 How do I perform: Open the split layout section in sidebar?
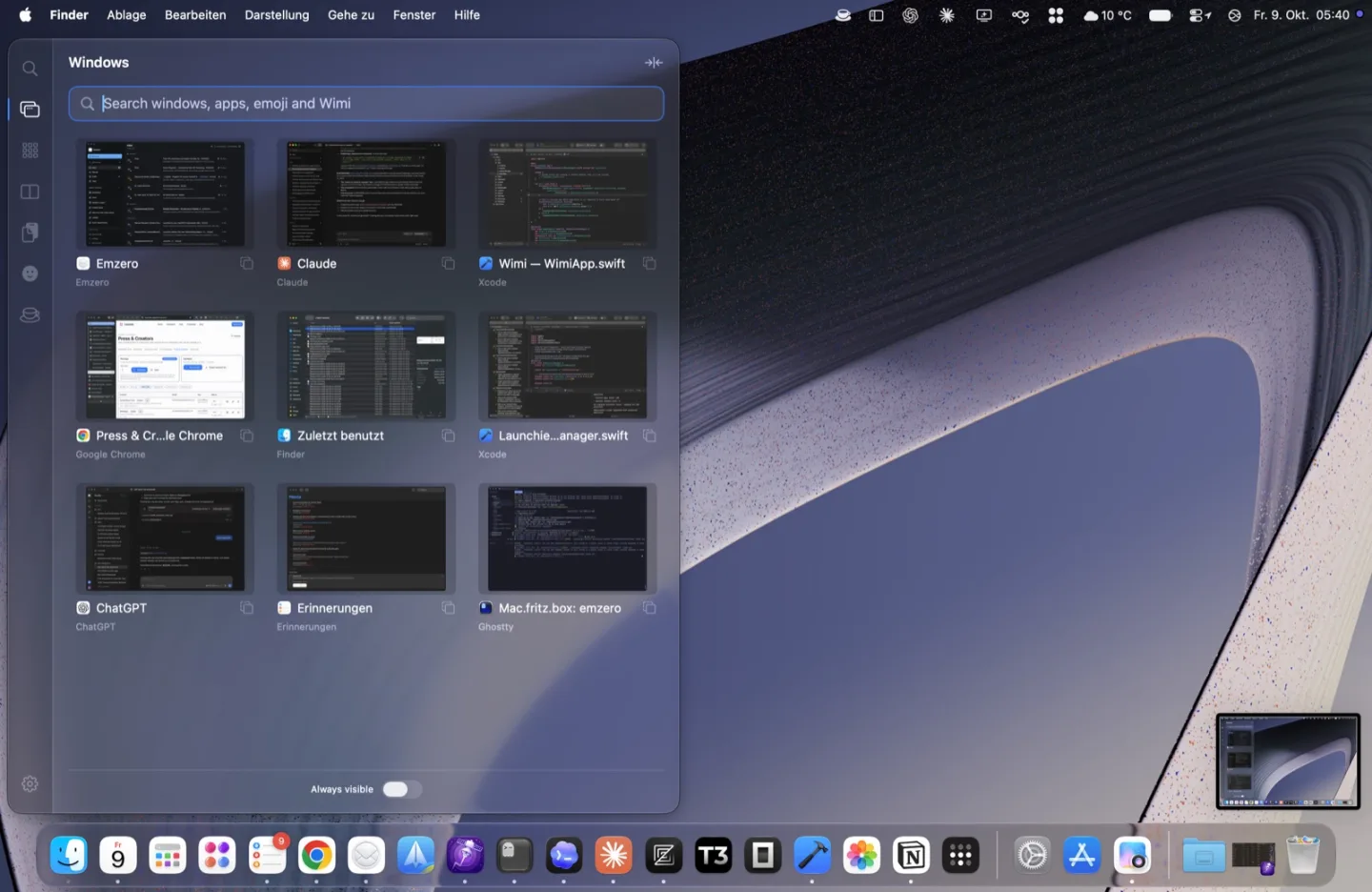30,192
